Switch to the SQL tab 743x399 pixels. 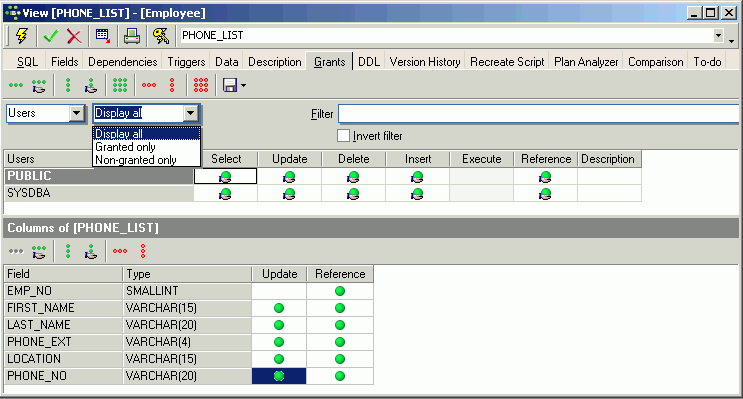click(27, 62)
